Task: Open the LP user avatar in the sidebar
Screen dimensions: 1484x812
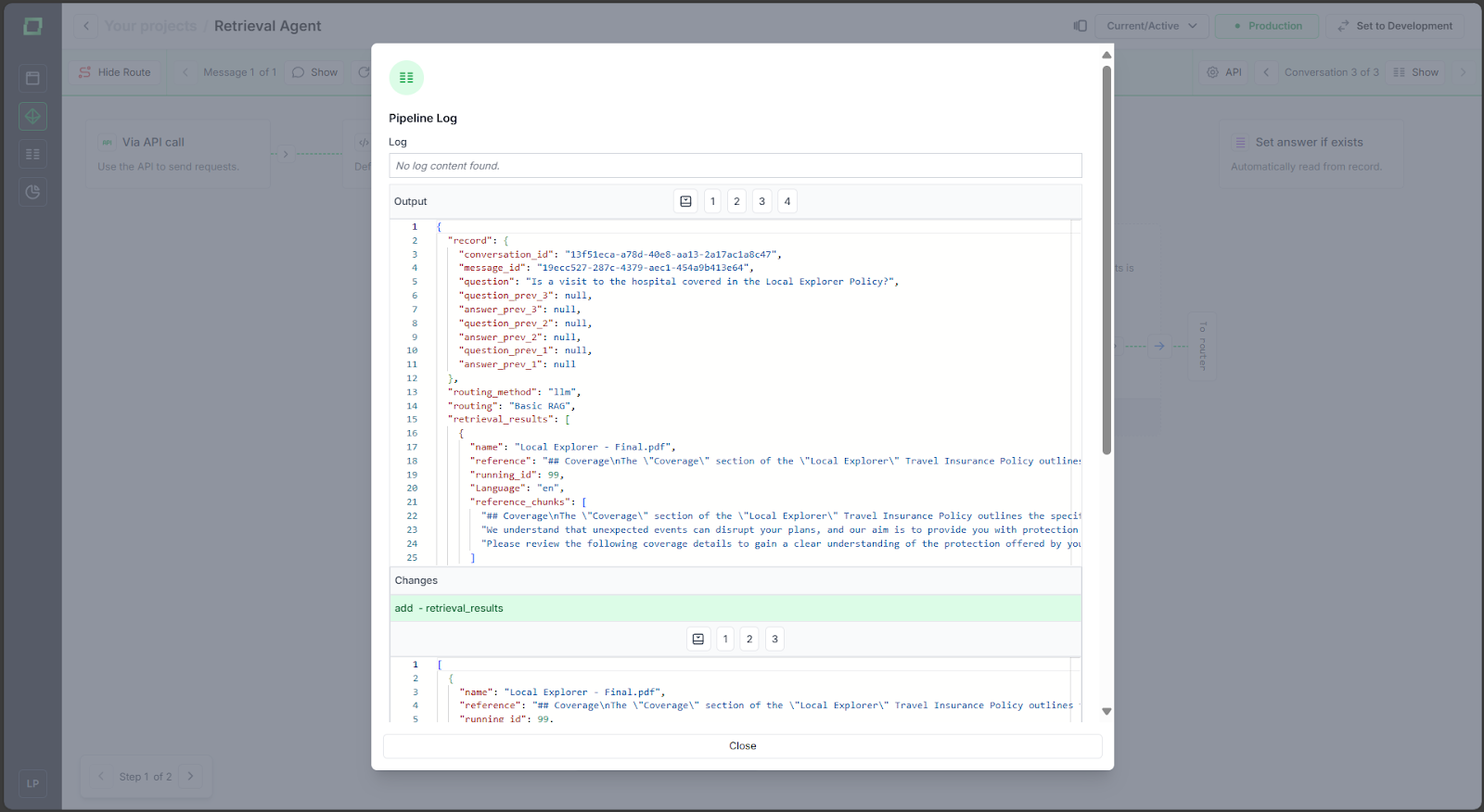Action: point(32,783)
